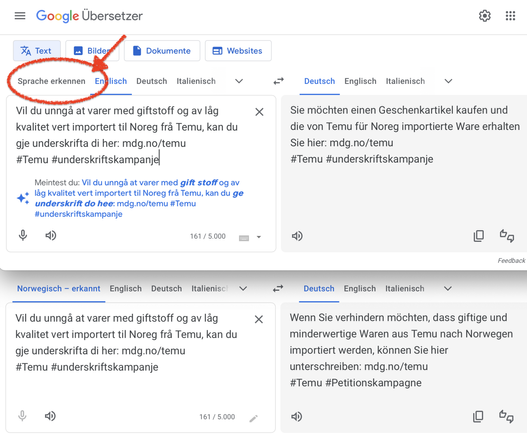This screenshot has width=527, height=437.
Task: Clear the lower source text
Action: point(258,319)
